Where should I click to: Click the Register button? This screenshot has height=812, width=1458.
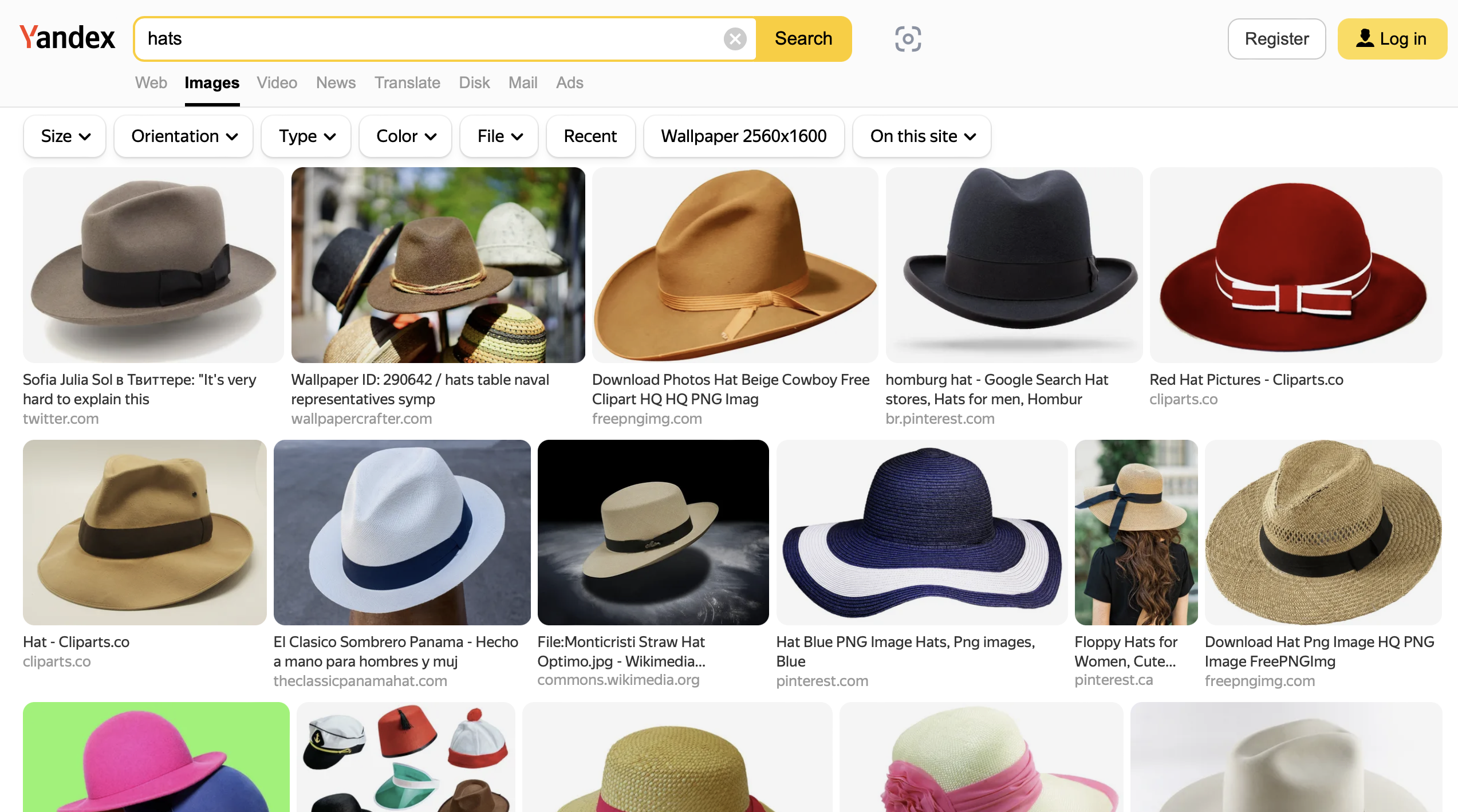[x=1276, y=39]
